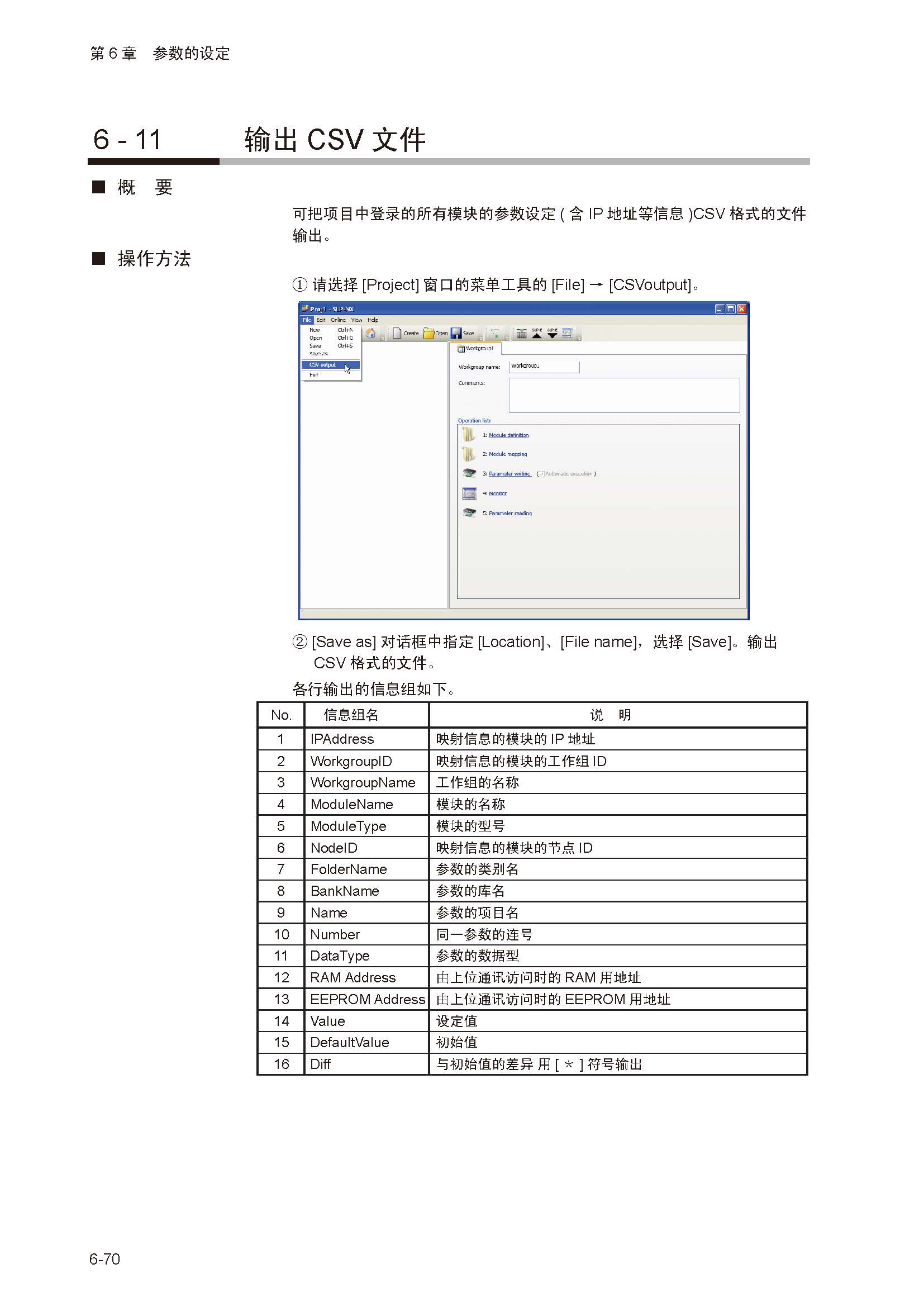The height and width of the screenshot is (1307, 924).
Task: Open the Module definition link
Action: pos(509,435)
